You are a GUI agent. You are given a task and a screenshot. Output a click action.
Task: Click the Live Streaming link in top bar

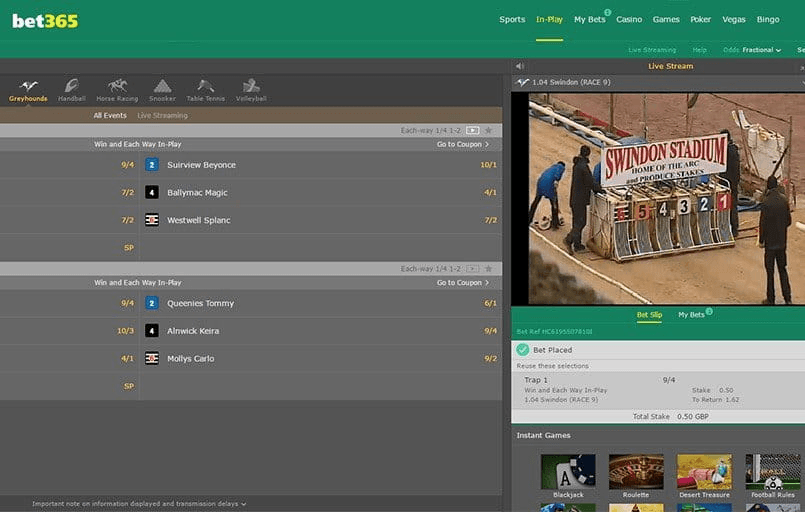pyautogui.click(x=652, y=50)
